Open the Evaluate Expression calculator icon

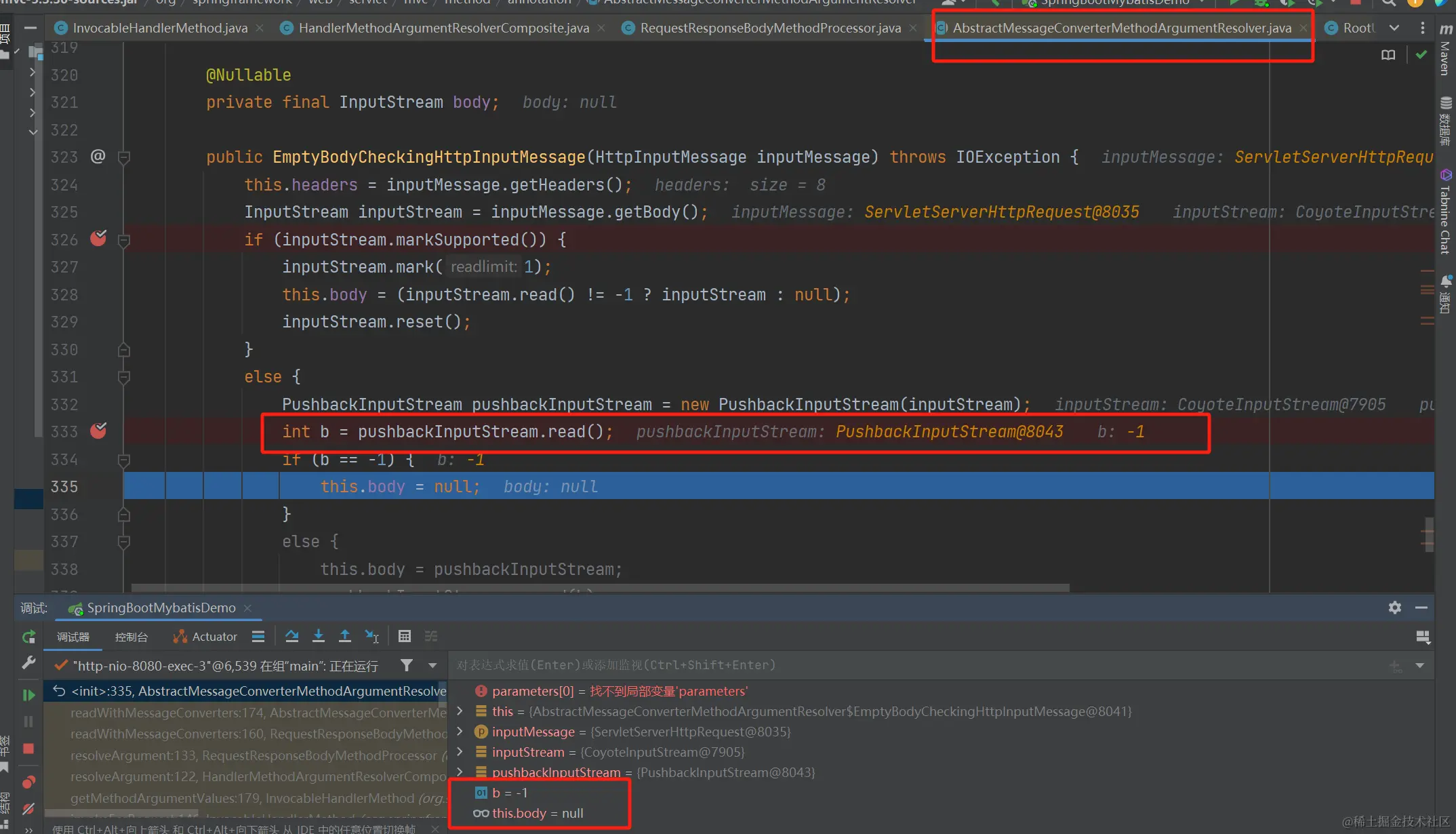pyautogui.click(x=405, y=636)
